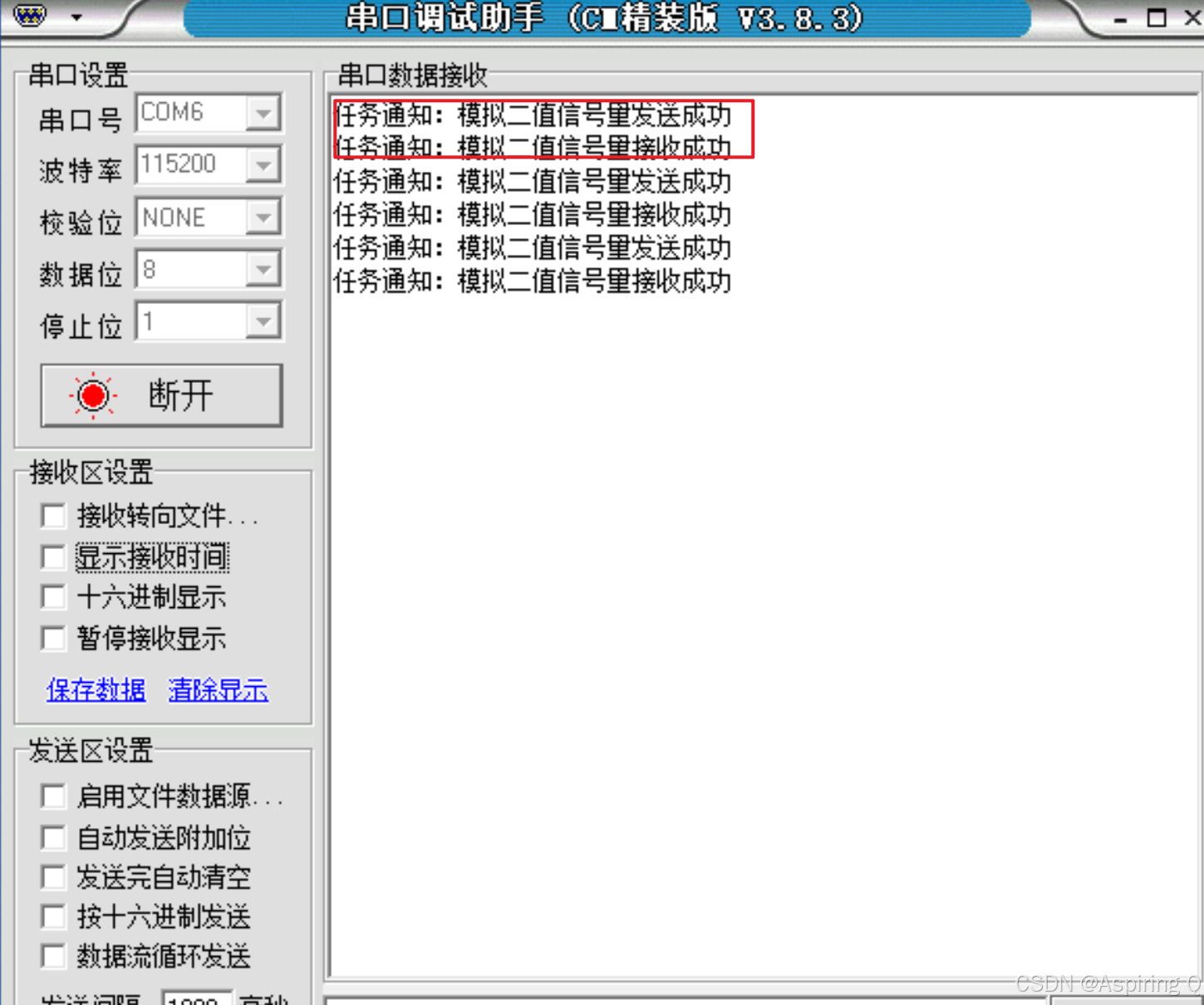Minimize the serial assistant window
This screenshot has height=1005, width=1204.
(x=1121, y=18)
